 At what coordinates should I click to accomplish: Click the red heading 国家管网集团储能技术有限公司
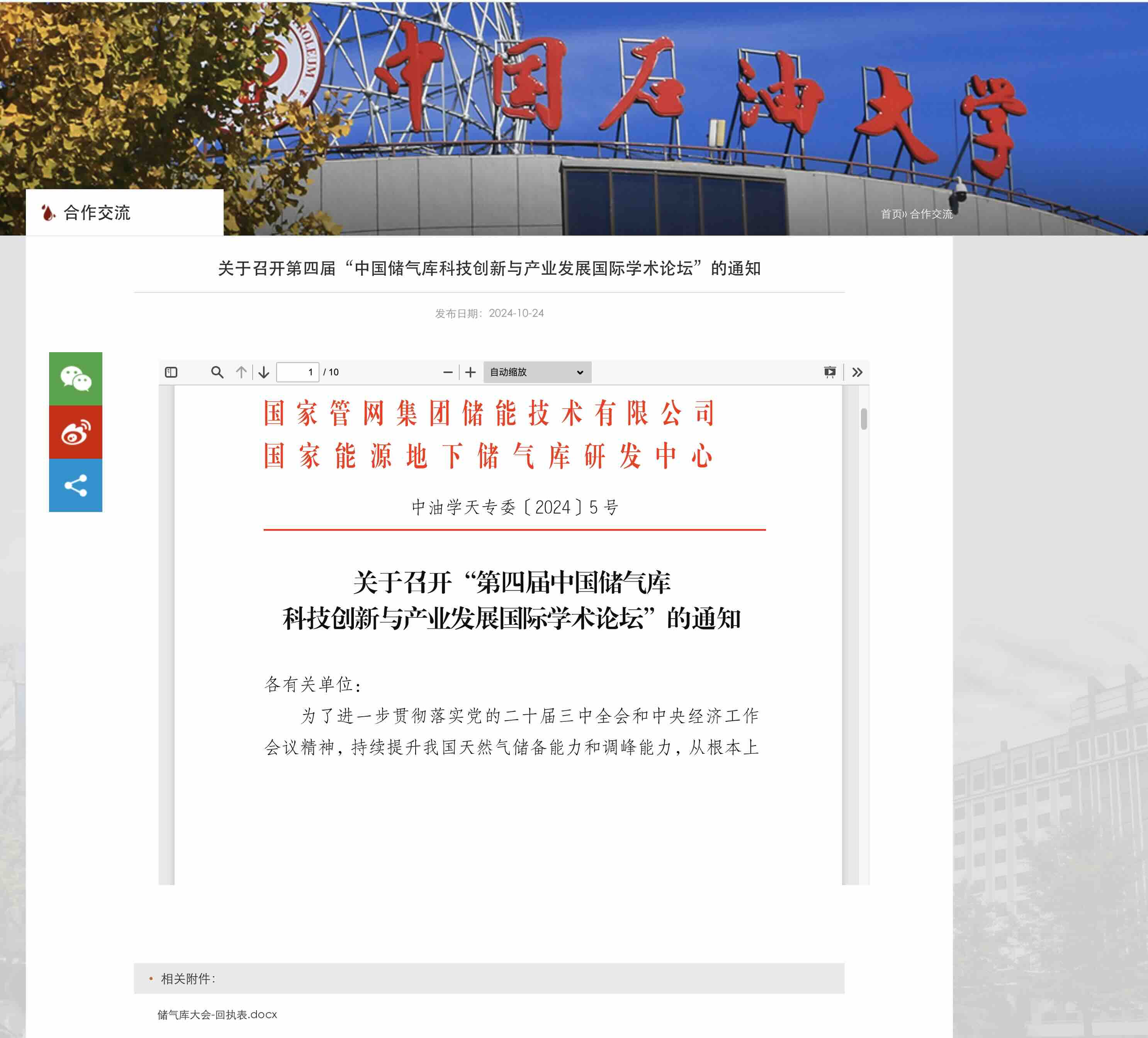489,413
